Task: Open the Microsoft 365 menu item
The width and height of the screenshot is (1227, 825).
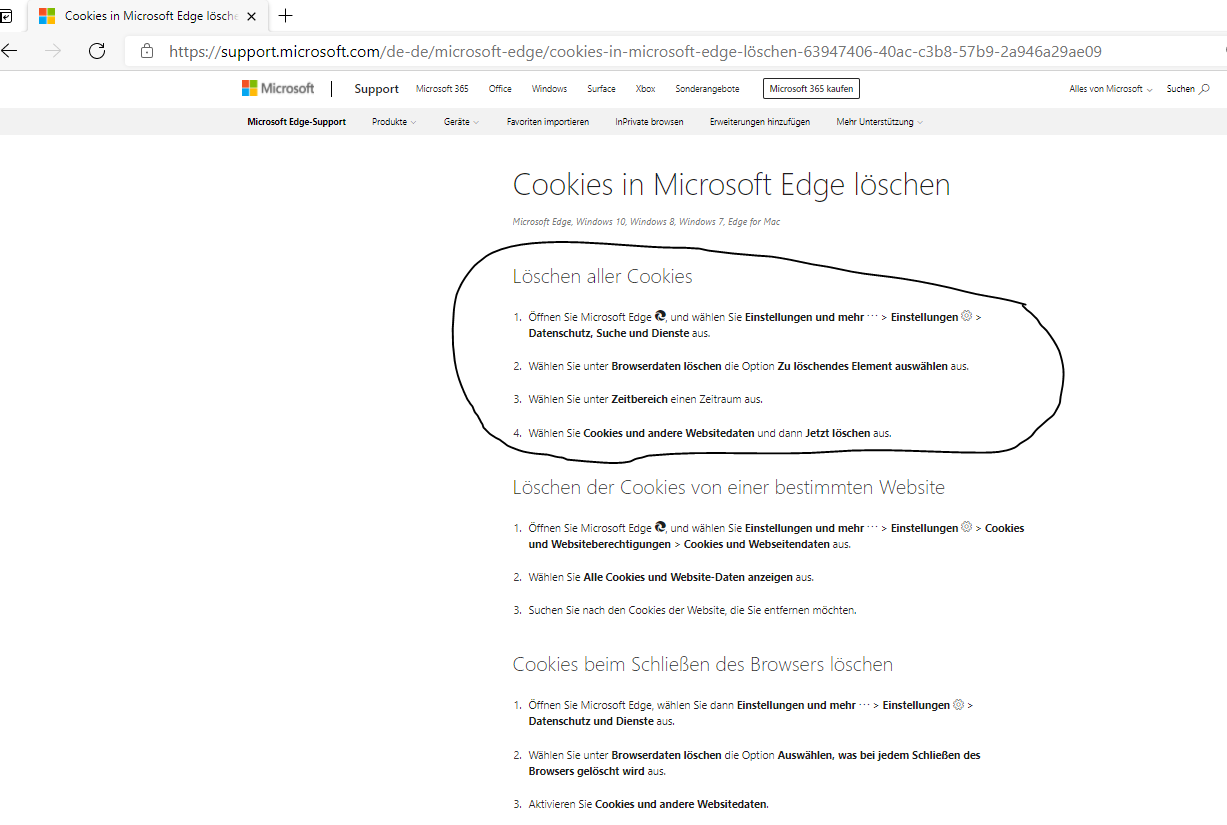Action: (x=442, y=89)
